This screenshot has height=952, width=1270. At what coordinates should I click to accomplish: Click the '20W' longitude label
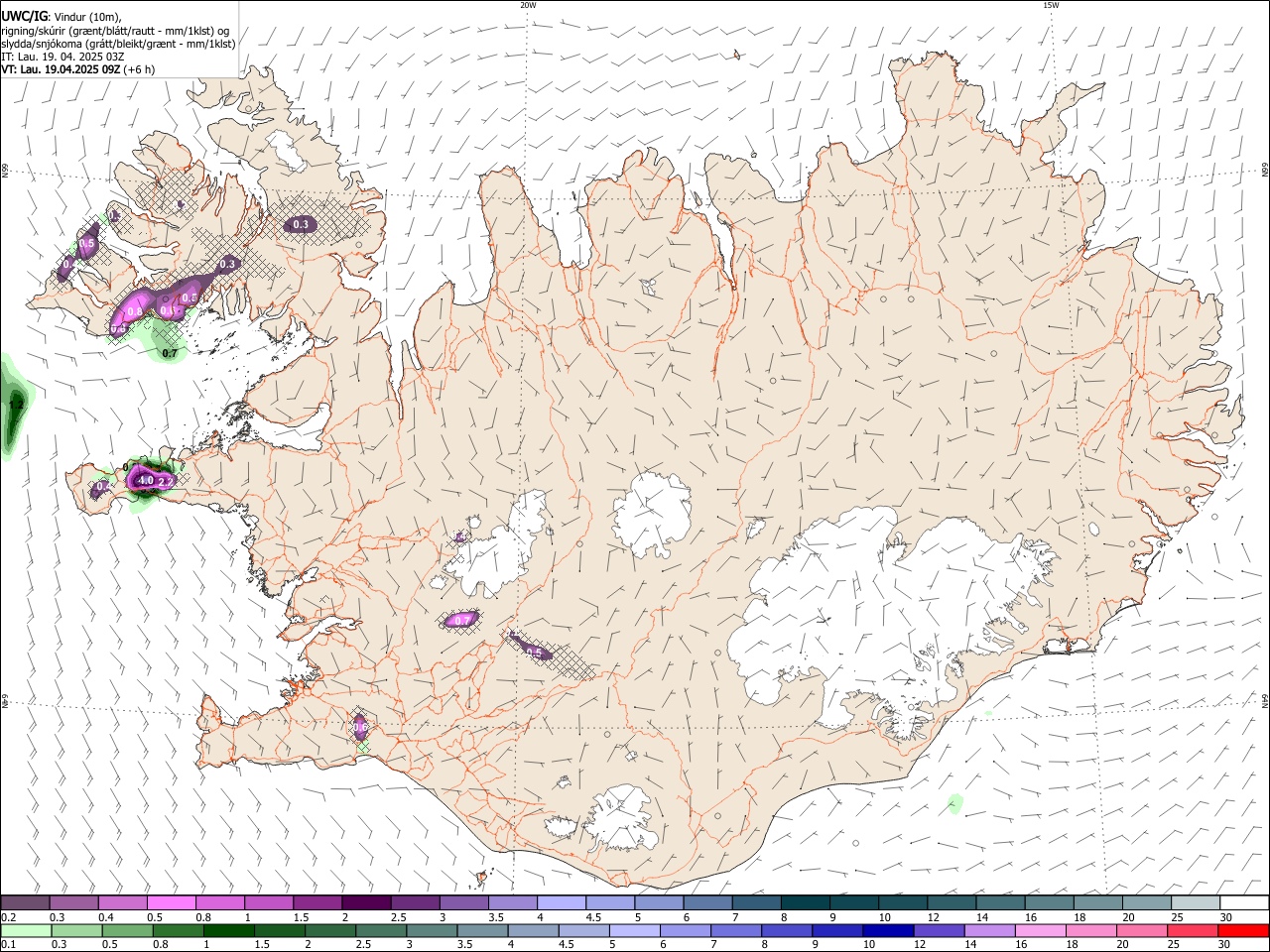528,5
